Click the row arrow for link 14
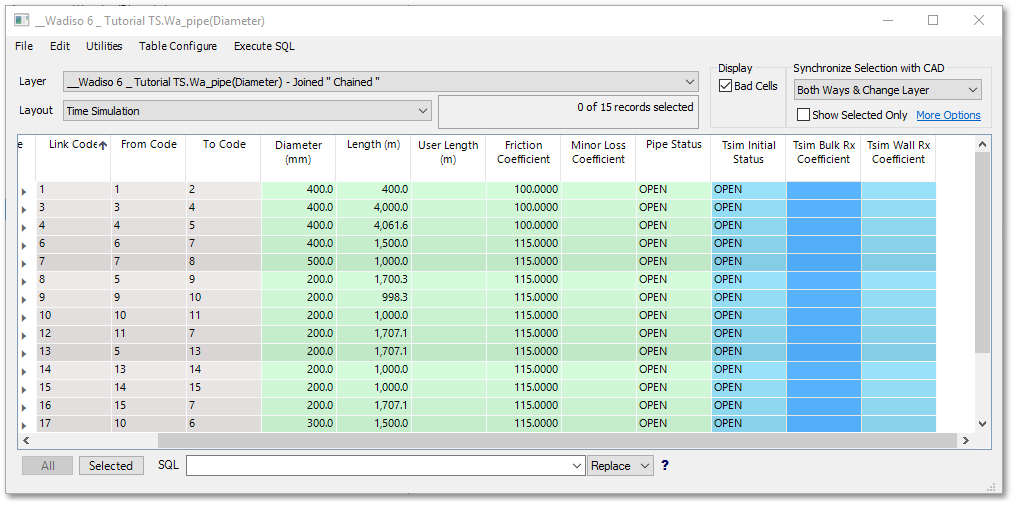 (x=25, y=372)
